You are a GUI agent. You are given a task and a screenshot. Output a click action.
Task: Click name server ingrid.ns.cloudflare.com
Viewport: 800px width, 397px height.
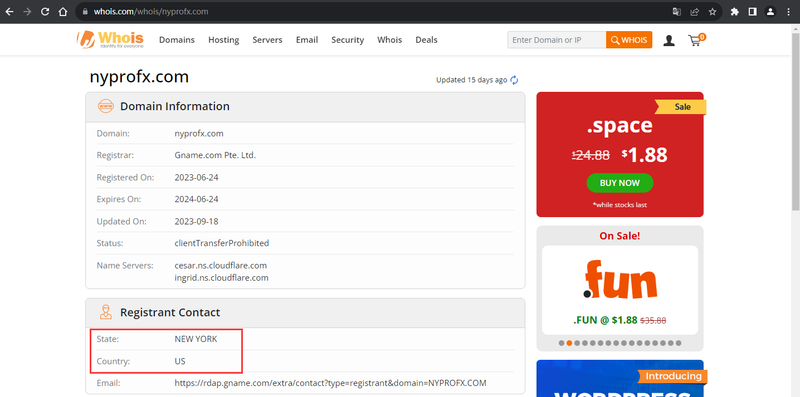pyautogui.click(x=221, y=278)
